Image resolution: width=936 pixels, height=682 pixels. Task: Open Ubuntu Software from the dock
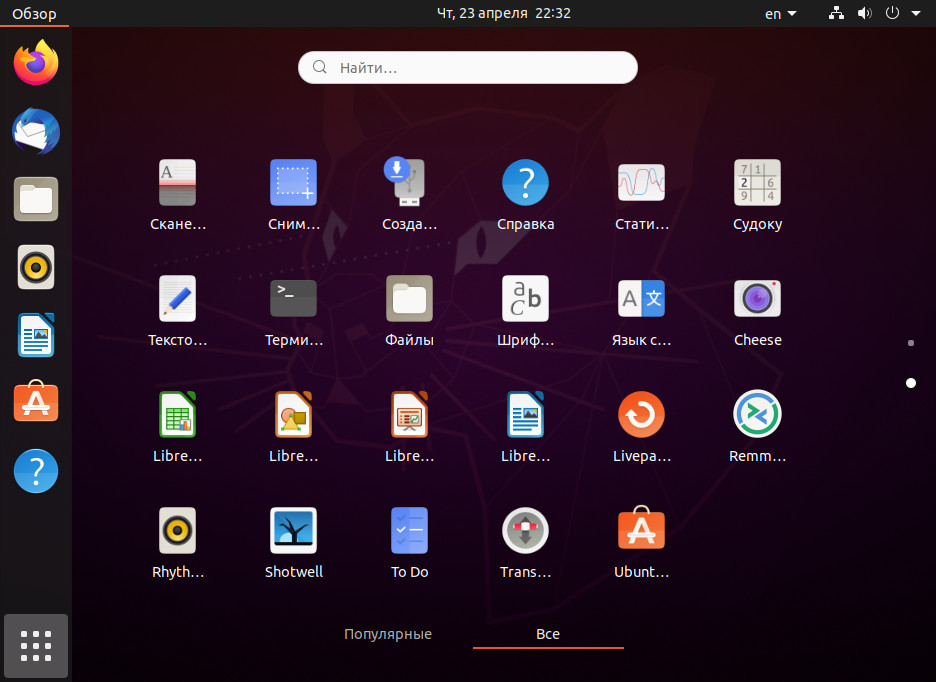tap(36, 401)
